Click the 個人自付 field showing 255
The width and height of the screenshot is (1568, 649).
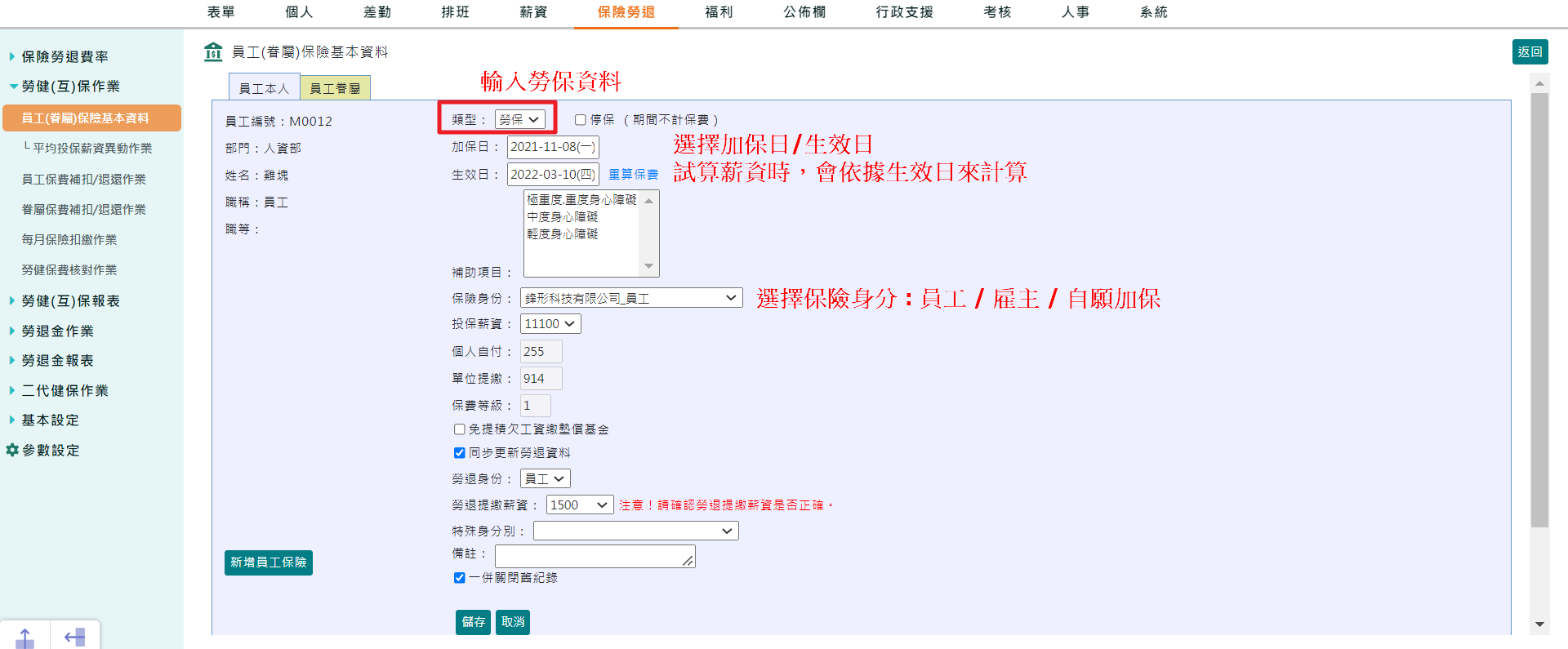(541, 351)
